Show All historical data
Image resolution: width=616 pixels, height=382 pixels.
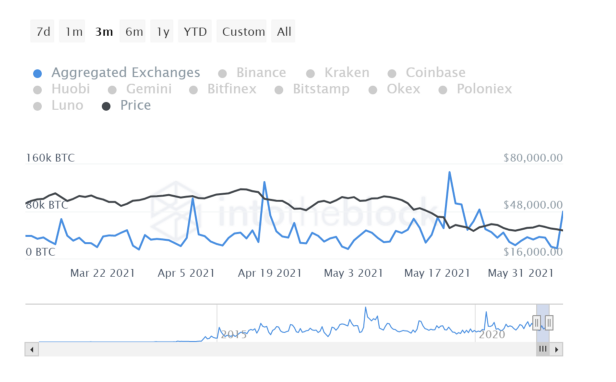click(283, 31)
